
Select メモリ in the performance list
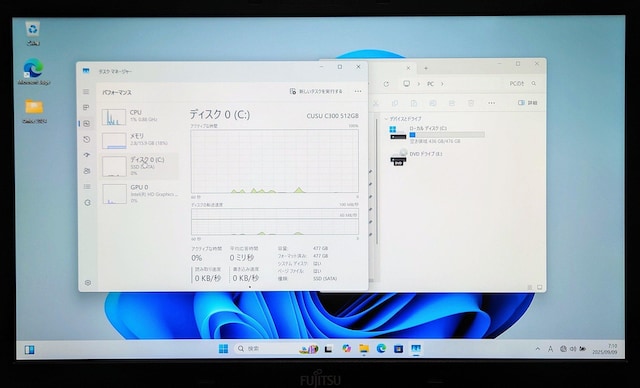click(x=139, y=140)
